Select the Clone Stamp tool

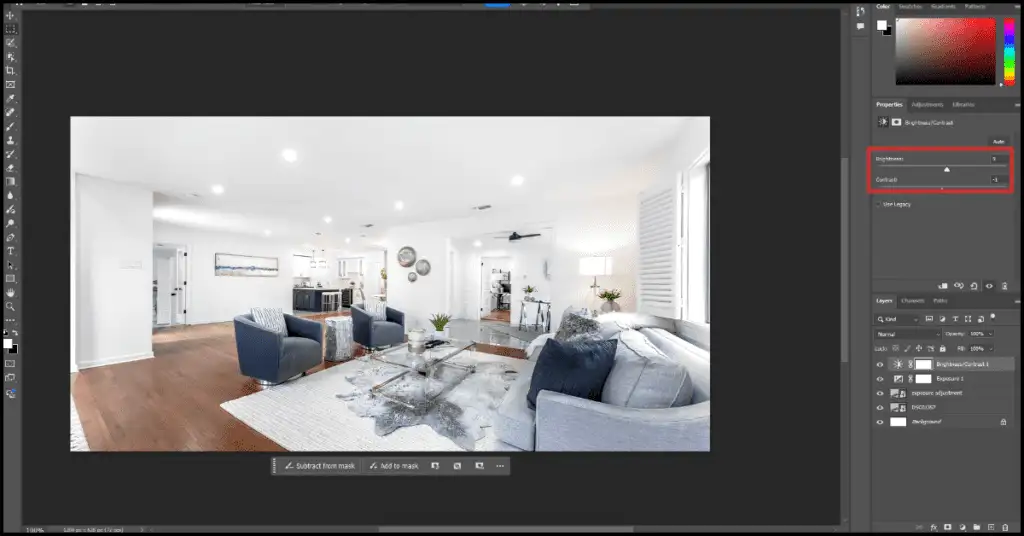(10, 140)
